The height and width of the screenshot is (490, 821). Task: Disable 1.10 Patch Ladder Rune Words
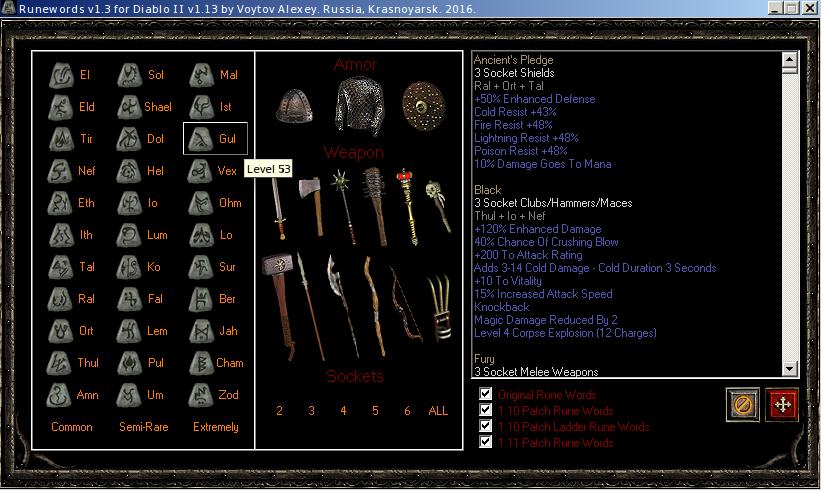click(x=485, y=426)
